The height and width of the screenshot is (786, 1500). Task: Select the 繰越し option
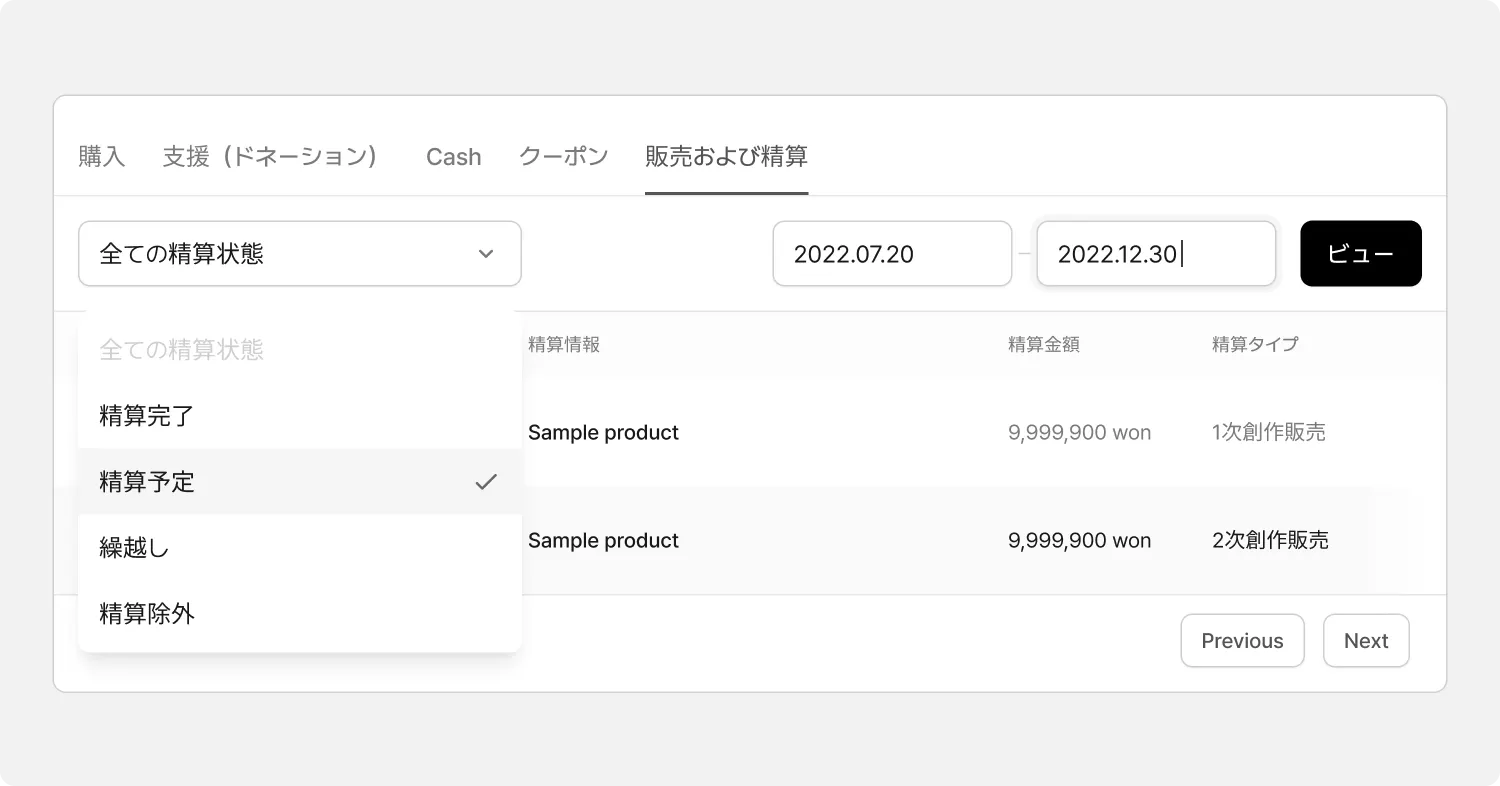[134, 548]
